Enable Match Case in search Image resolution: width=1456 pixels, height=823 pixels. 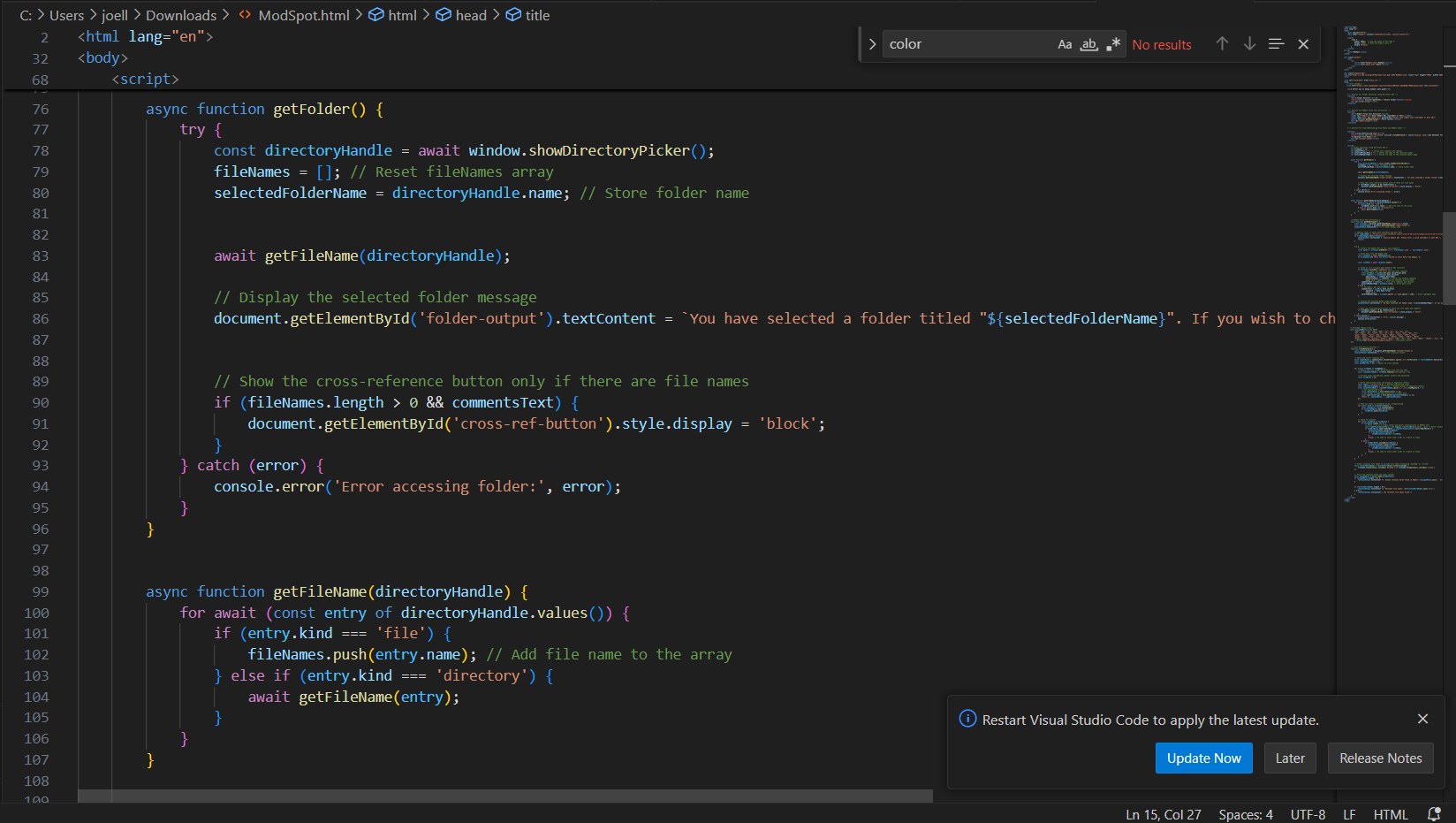tap(1065, 44)
